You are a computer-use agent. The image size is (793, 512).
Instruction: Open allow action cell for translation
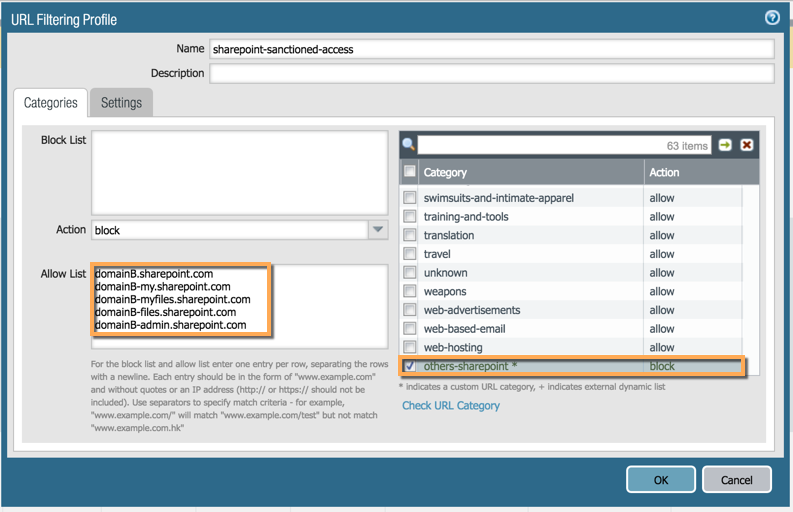(x=693, y=235)
